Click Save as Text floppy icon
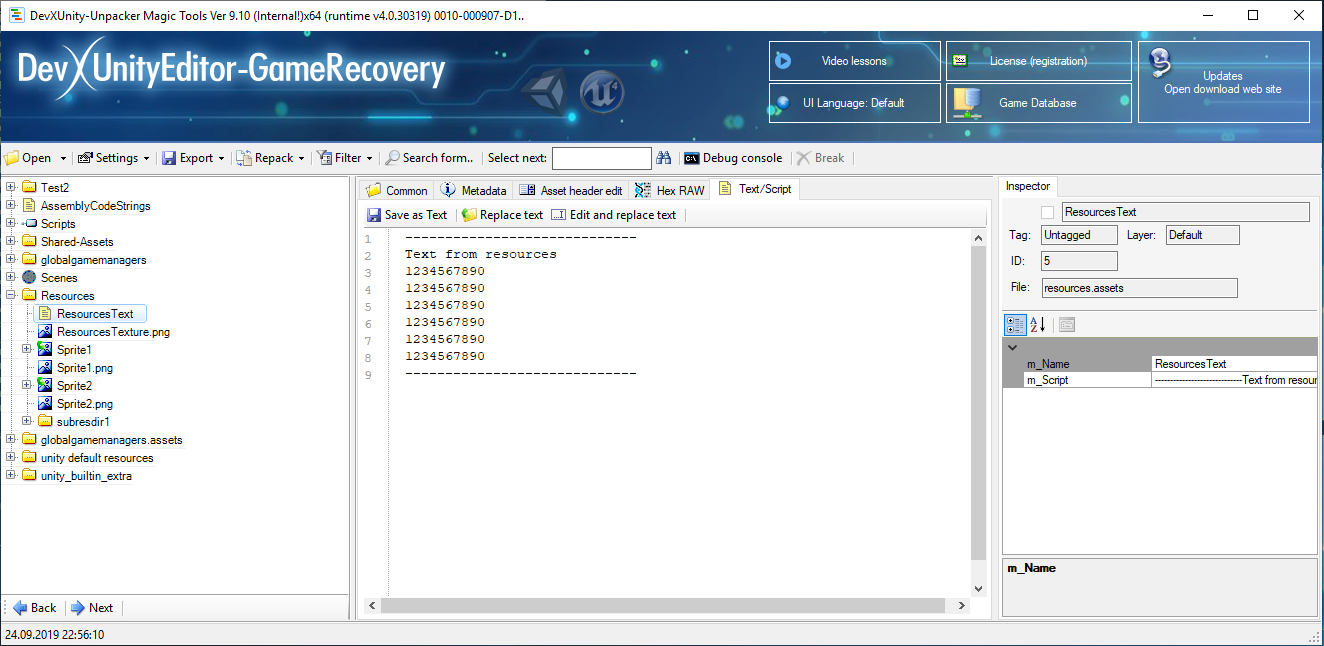Viewport: 1324px width, 646px height. point(374,215)
